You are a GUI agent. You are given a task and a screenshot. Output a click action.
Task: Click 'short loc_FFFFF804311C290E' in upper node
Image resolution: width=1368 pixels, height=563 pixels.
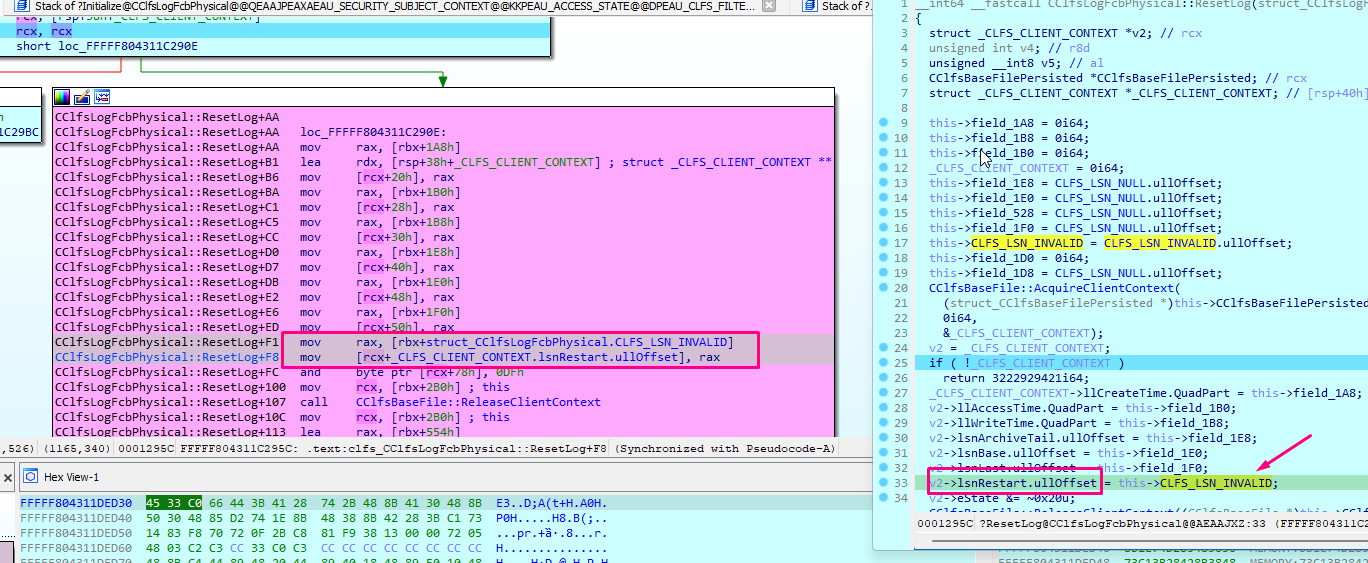(107, 46)
